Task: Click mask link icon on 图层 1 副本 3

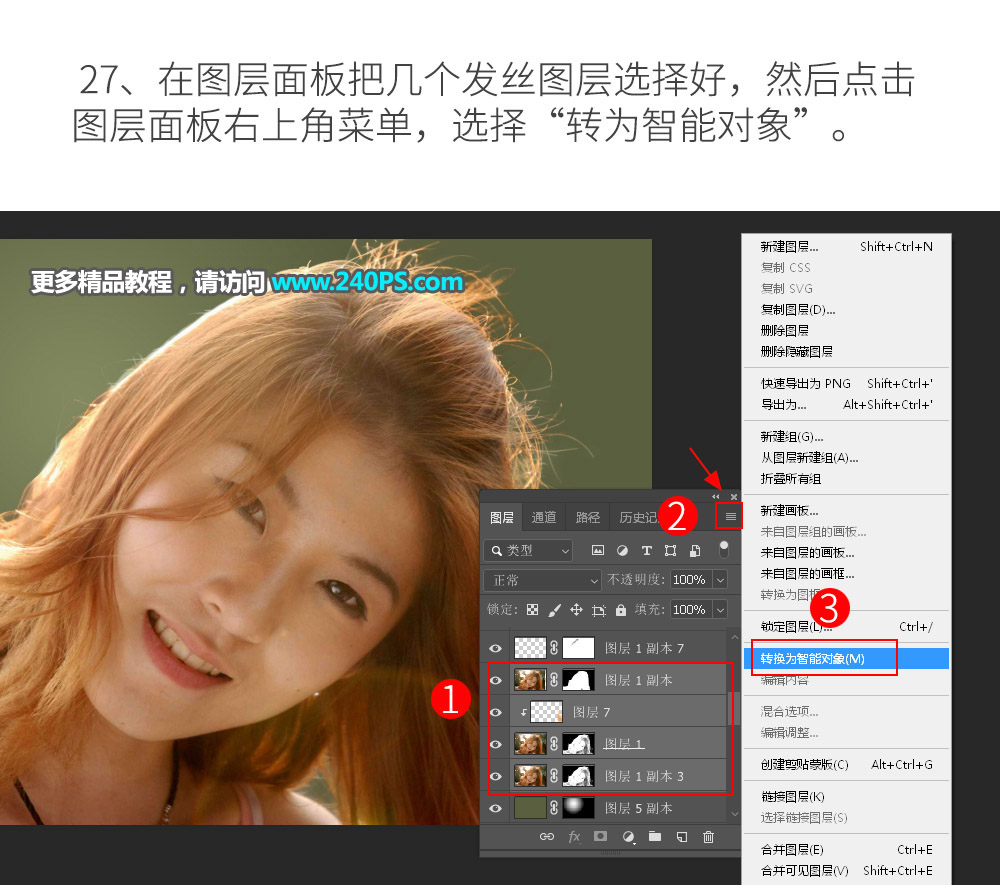Action: click(554, 776)
